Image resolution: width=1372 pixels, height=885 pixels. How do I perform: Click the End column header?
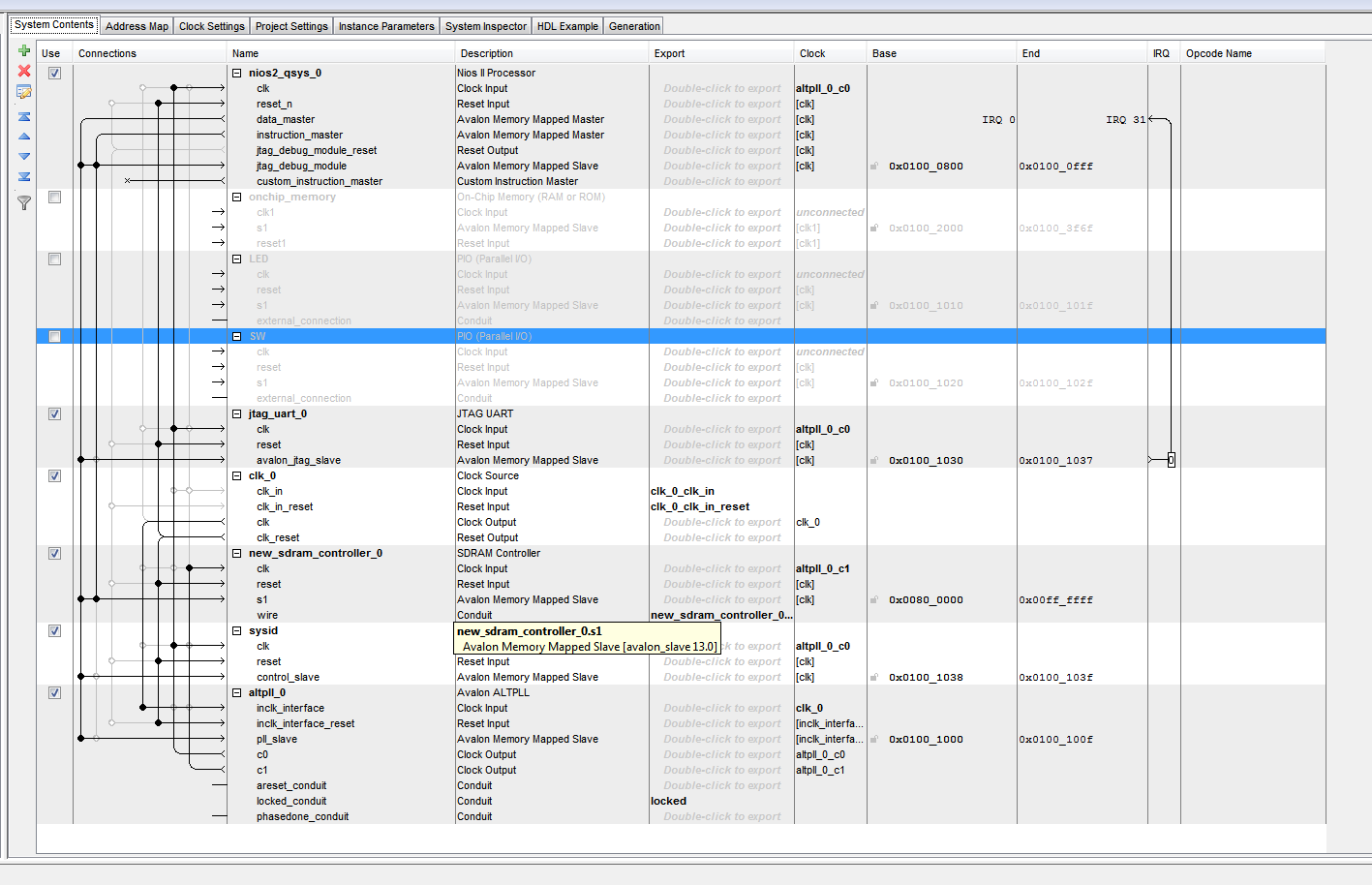(1082, 53)
